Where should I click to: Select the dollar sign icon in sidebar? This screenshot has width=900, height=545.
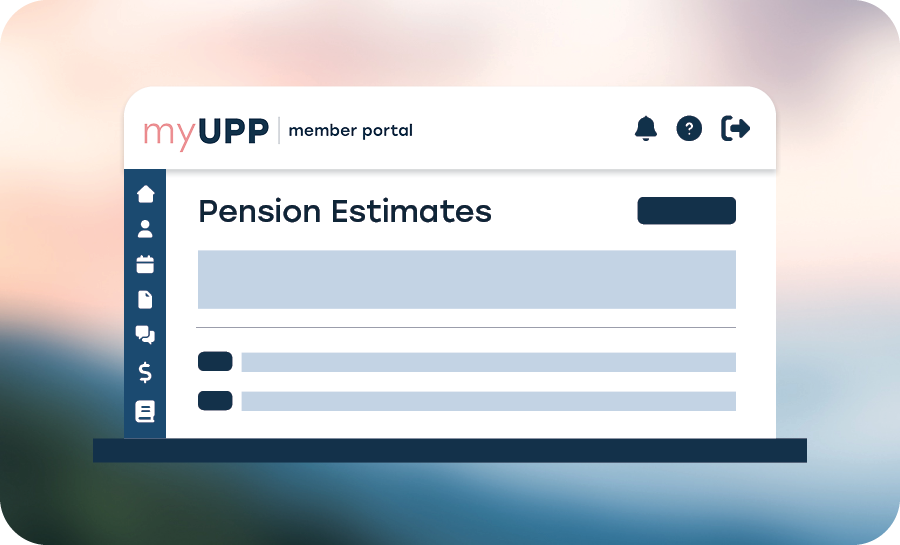(145, 372)
